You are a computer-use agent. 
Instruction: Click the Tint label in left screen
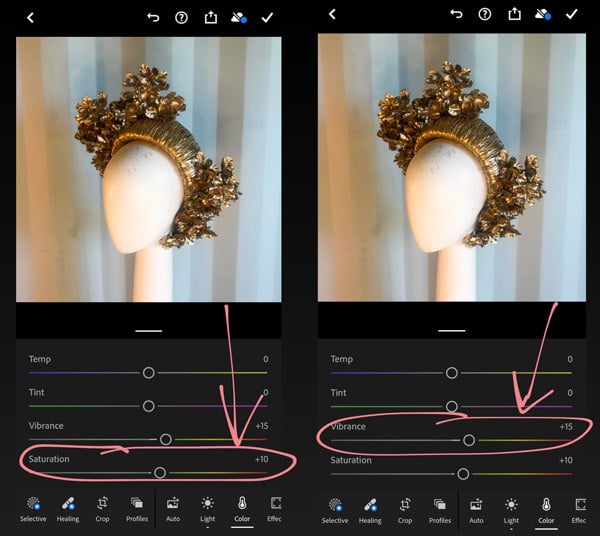pos(36,393)
